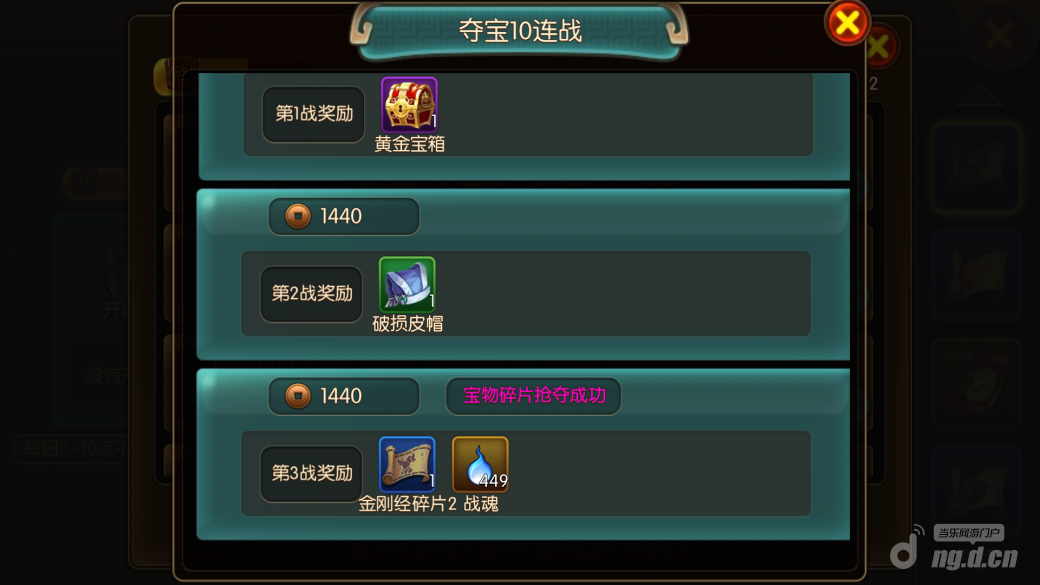The image size is (1040, 585).
Task: Close the dimmed background window behind dialog
Action: pos(879,47)
